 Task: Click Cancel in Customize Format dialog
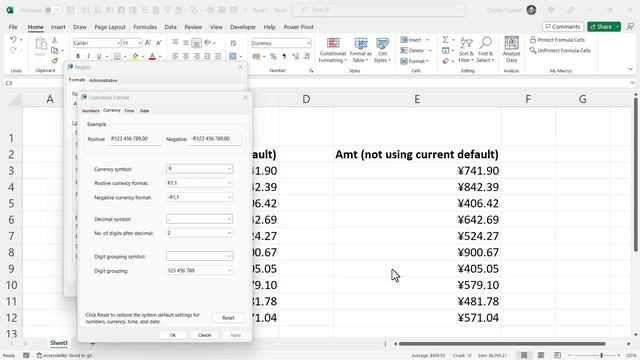click(x=204, y=335)
